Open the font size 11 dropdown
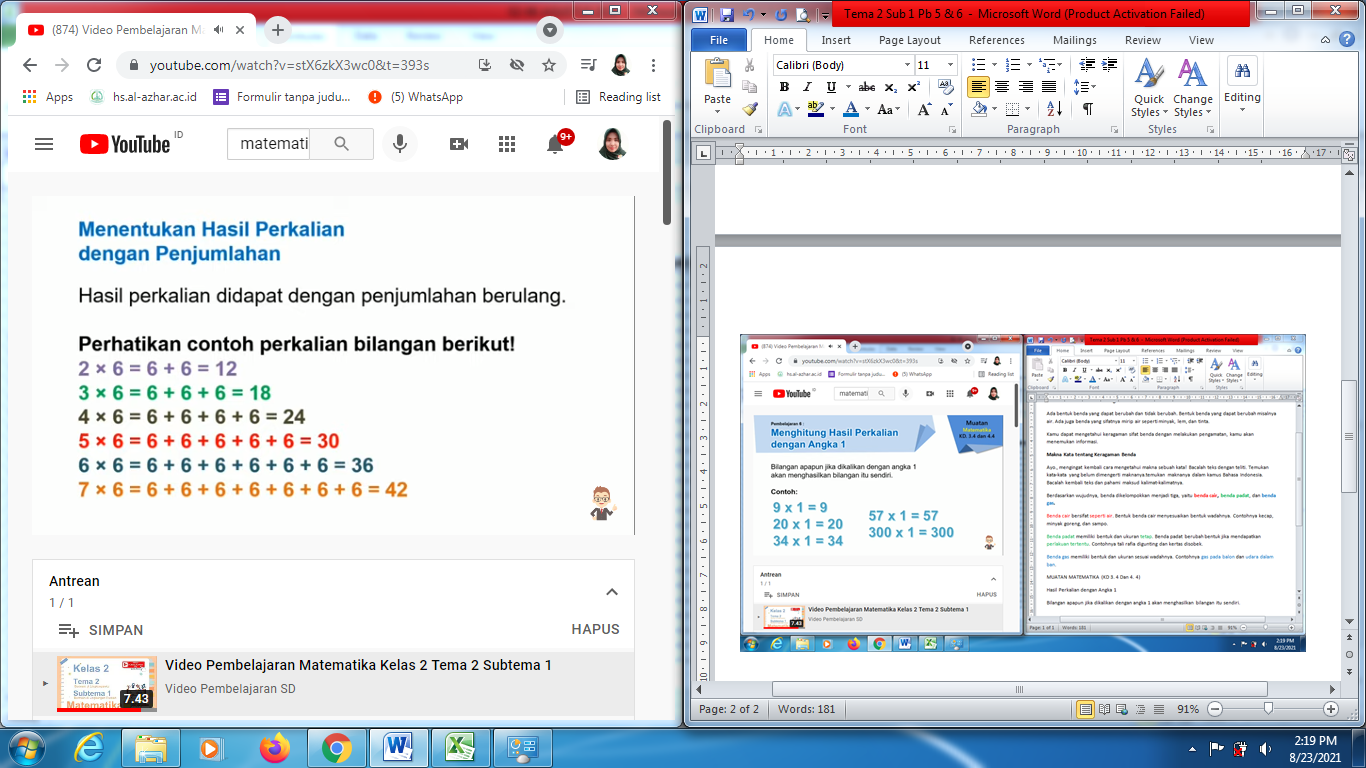The image size is (1366, 768). click(x=950, y=65)
